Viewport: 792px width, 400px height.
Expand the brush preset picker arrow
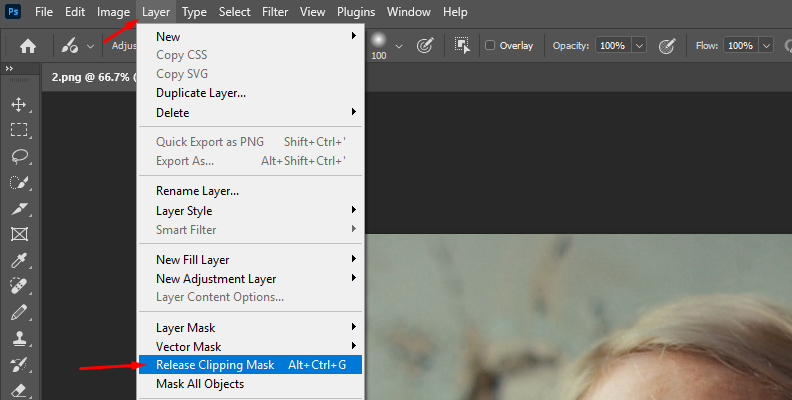click(x=399, y=46)
